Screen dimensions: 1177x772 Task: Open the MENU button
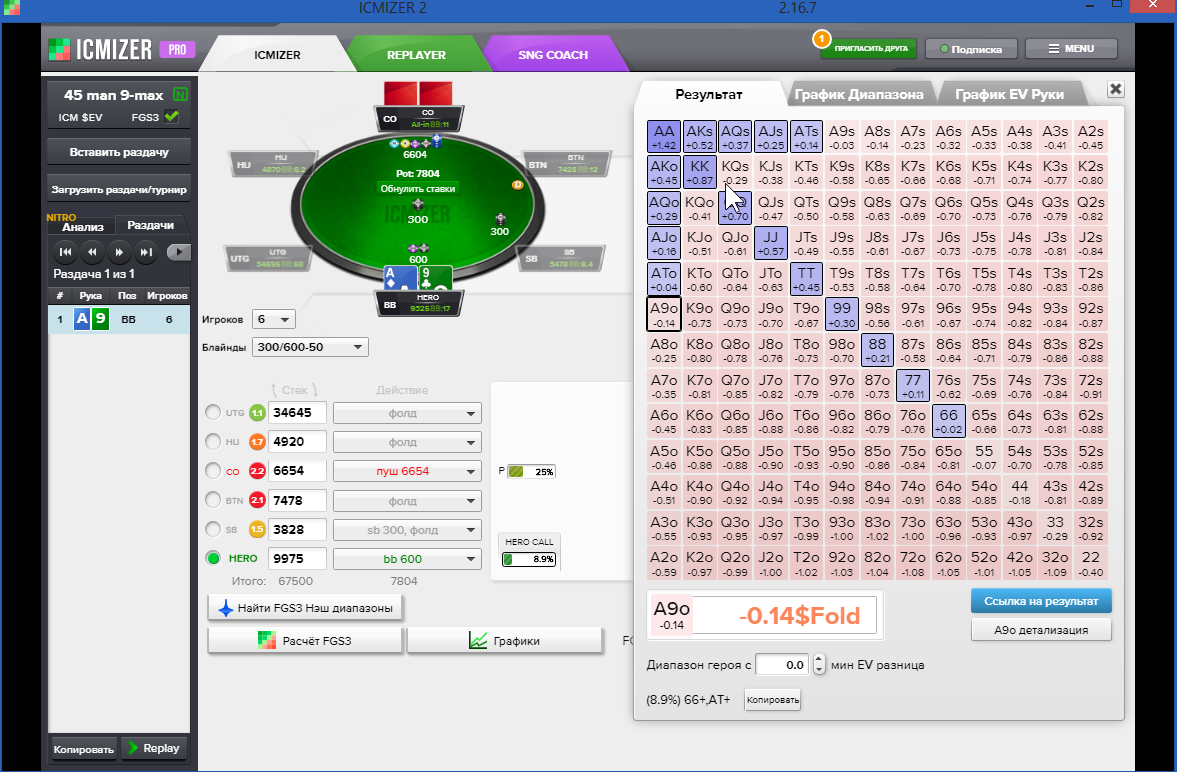point(1071,49)
